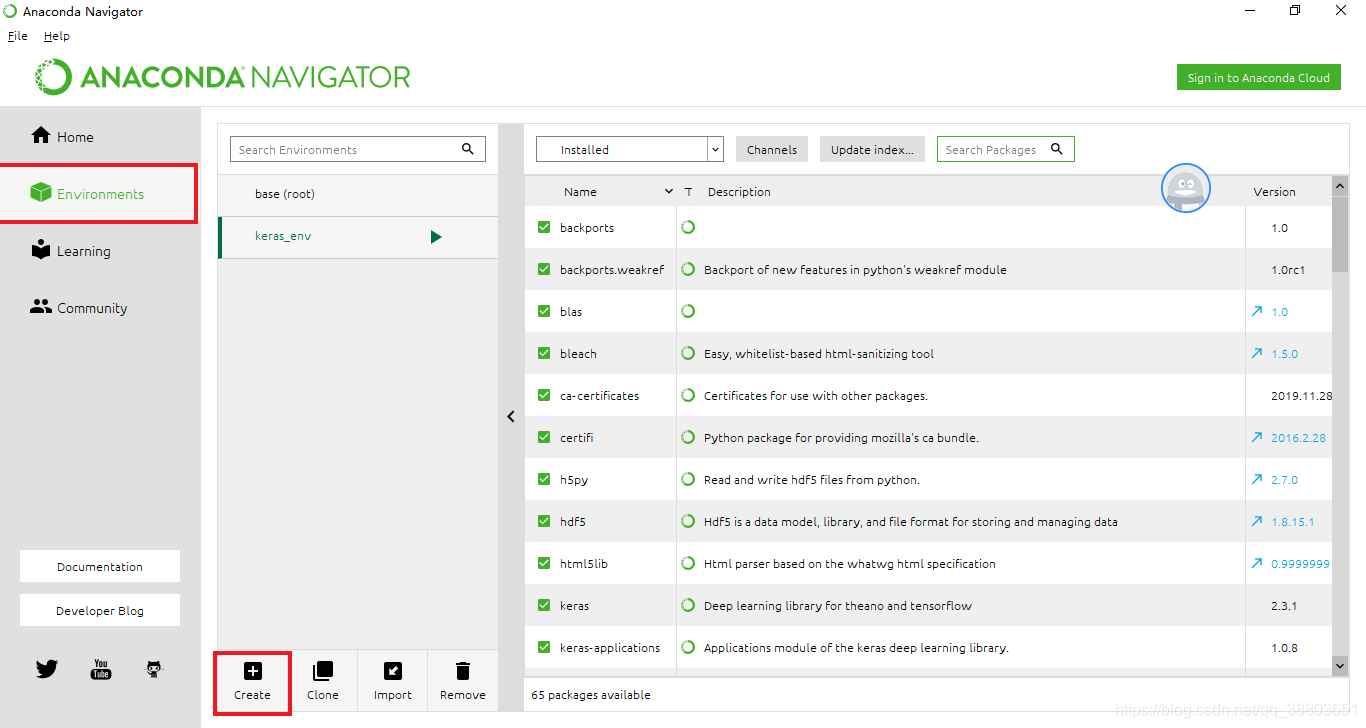Click the keras-applications package checkbox
This screenshot has height=728, width=1366.
[x=544, y=647]
